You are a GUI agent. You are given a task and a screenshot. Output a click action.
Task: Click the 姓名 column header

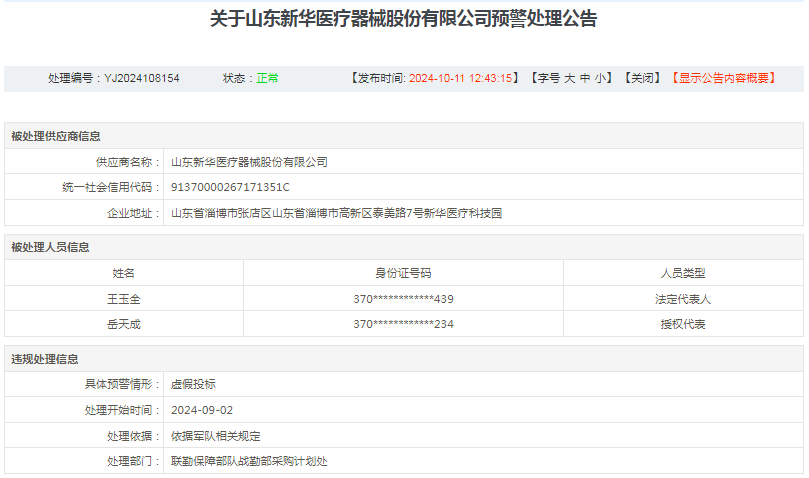click(x=123, y=273)
